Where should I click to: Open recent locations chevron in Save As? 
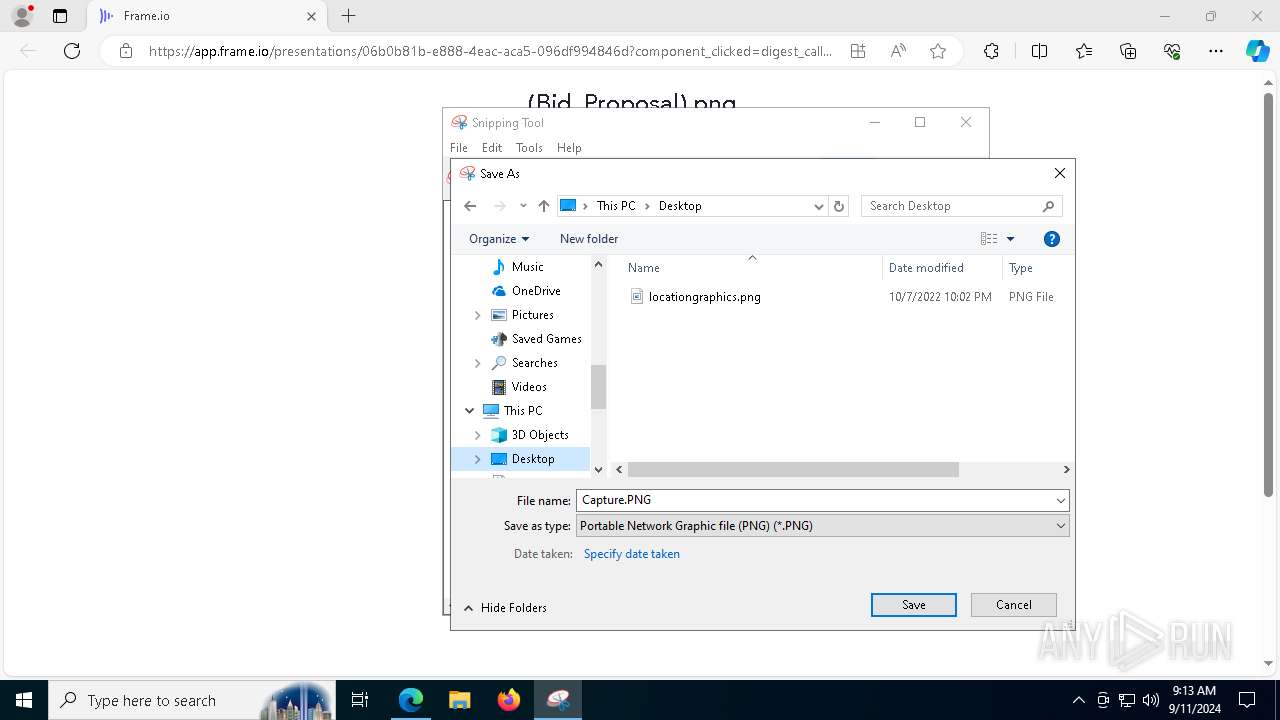point(523,206)
